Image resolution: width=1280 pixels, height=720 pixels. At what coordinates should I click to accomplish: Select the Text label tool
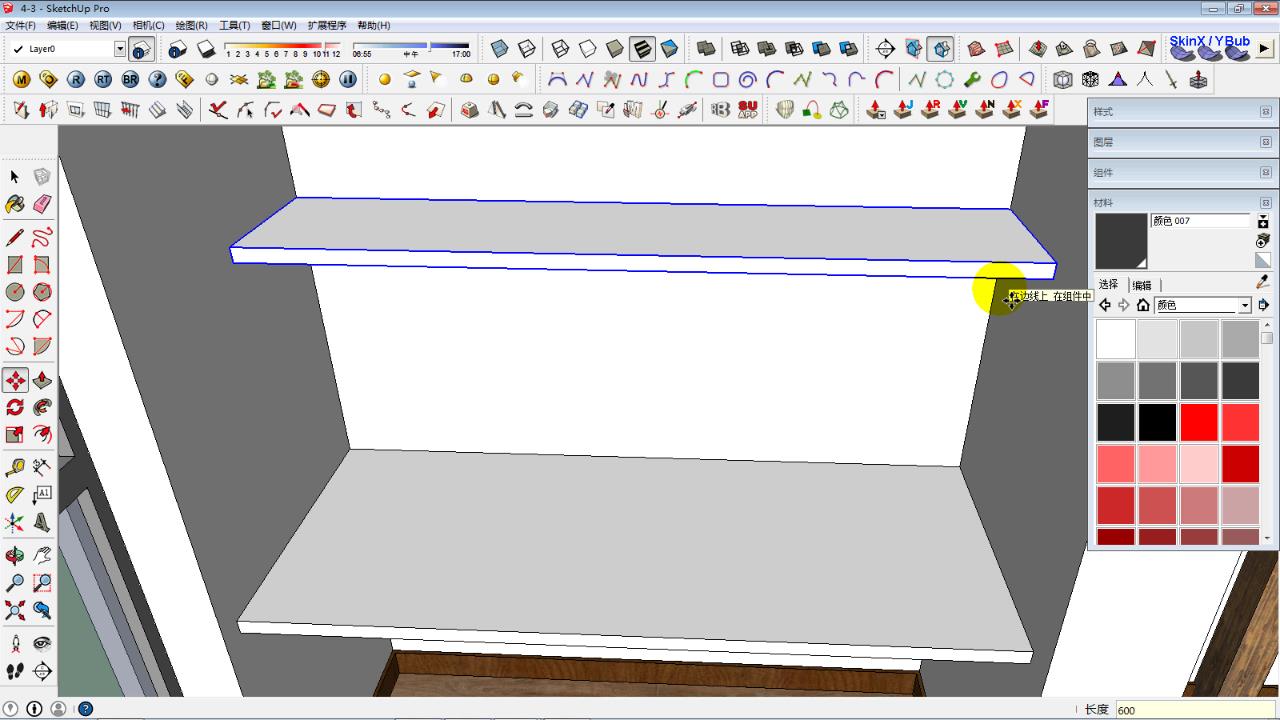42,495
